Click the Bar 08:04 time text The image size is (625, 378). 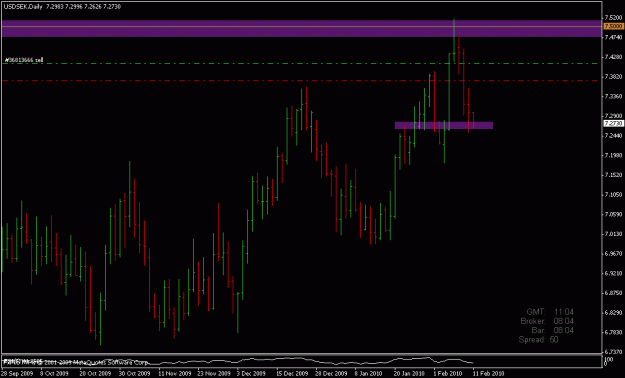(x=553, y=331)
